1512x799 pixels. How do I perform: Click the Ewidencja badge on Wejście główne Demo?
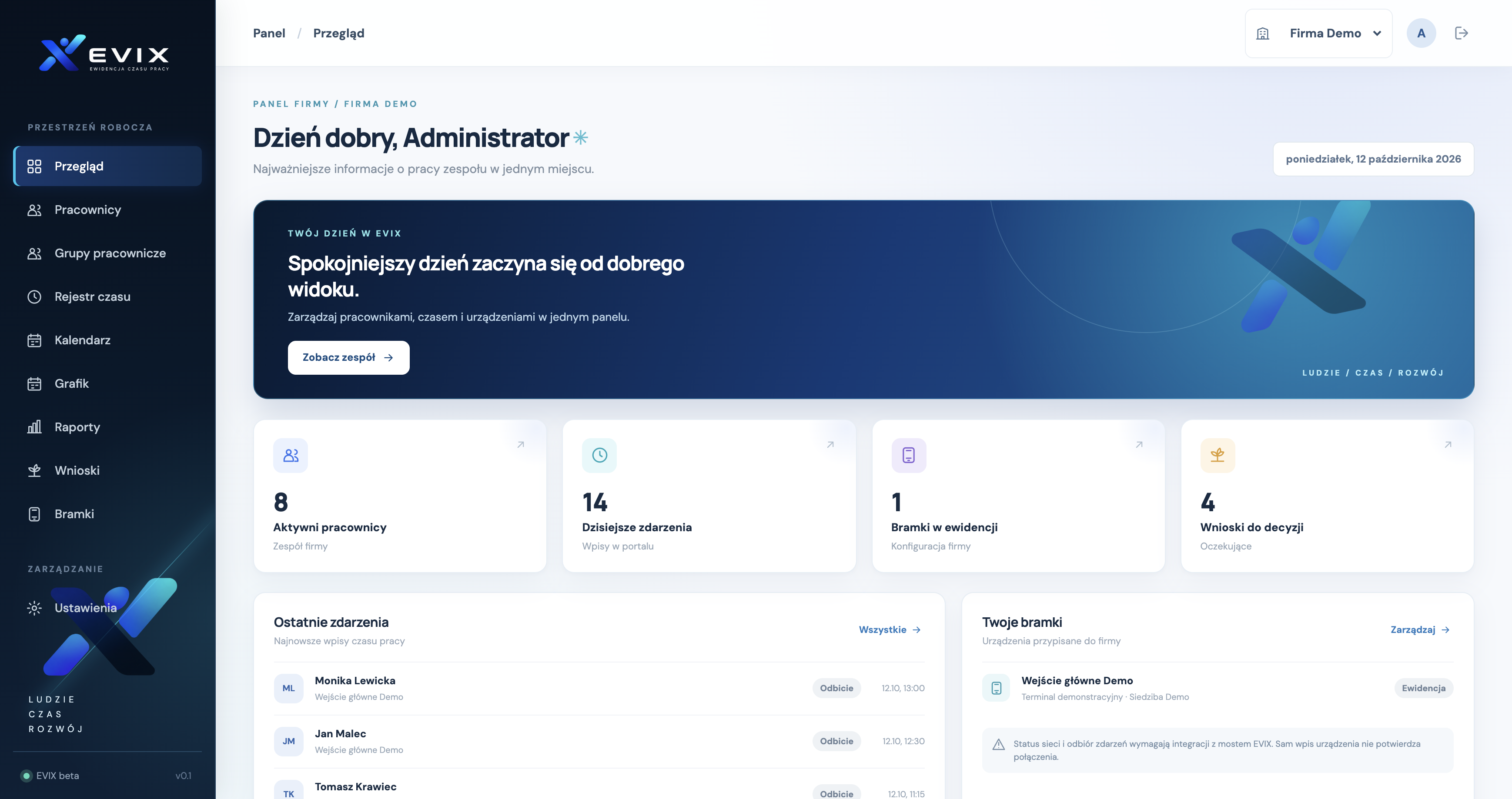click(1423, 688)
